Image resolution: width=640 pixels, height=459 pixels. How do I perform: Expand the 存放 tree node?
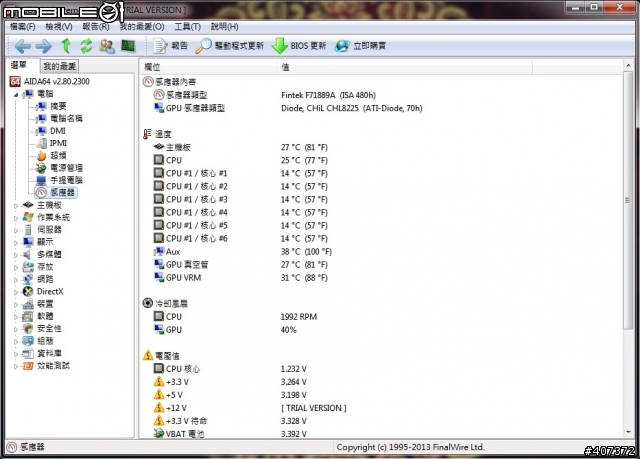tap(16, 267)
